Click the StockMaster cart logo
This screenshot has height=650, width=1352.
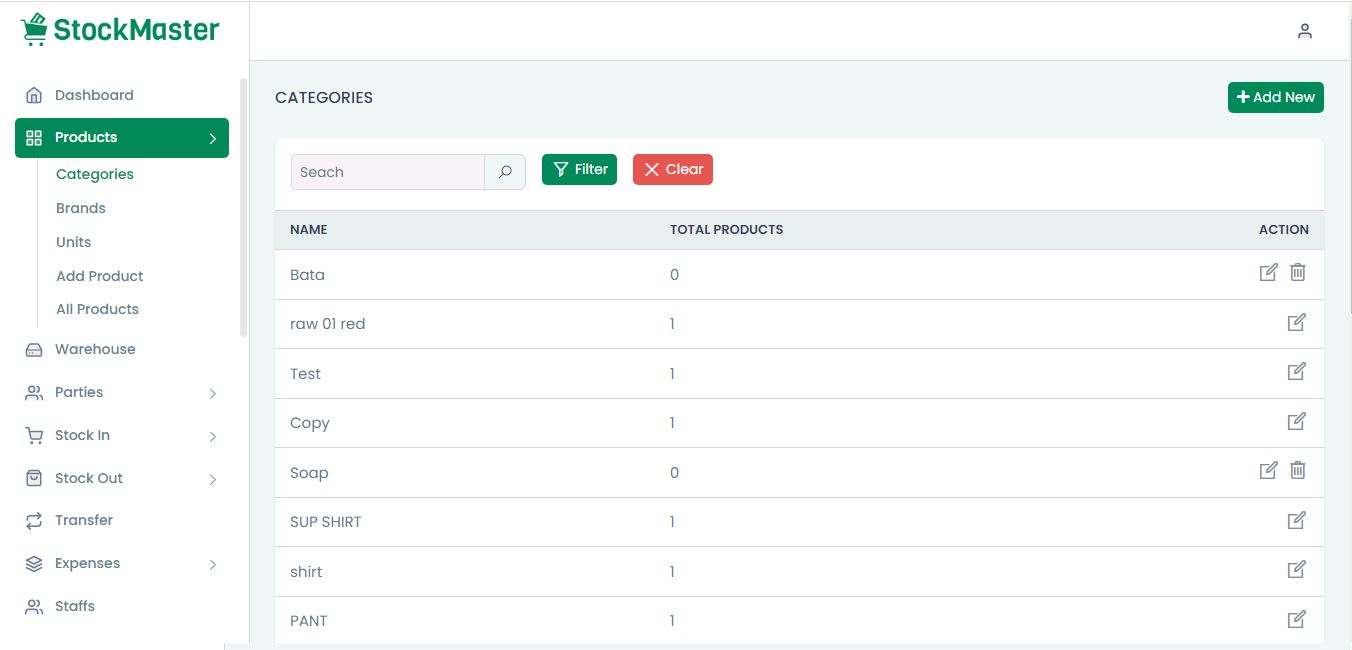point(34,30)
